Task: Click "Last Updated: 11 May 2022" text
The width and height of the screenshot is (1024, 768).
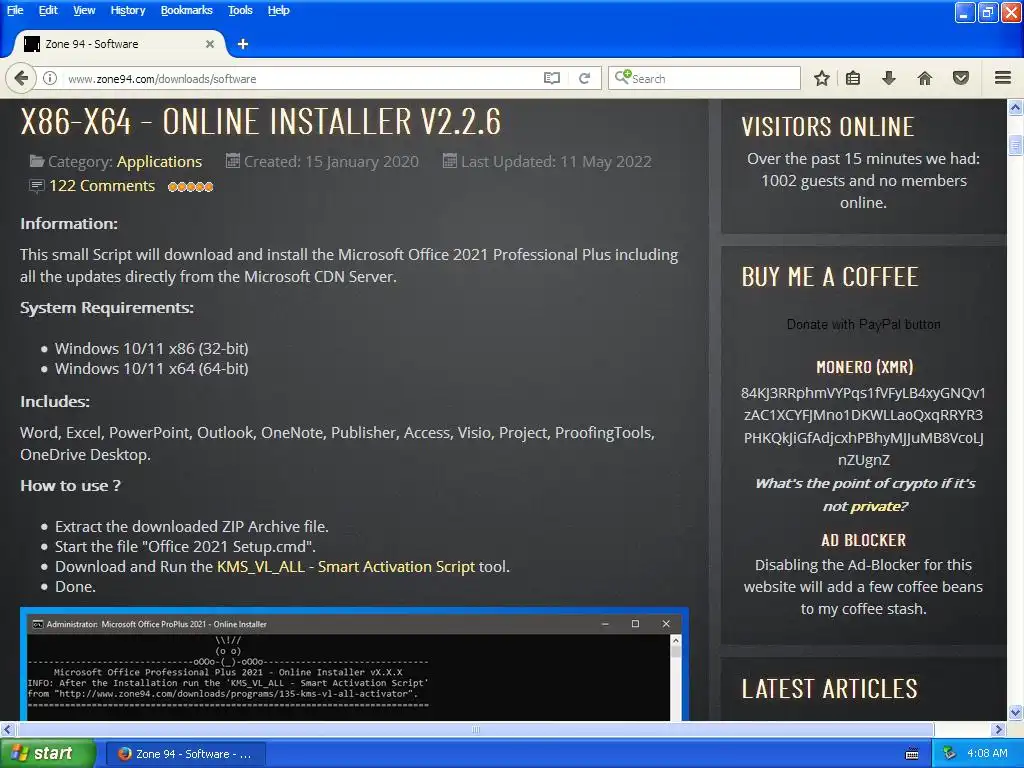Action: click(556, 161)
